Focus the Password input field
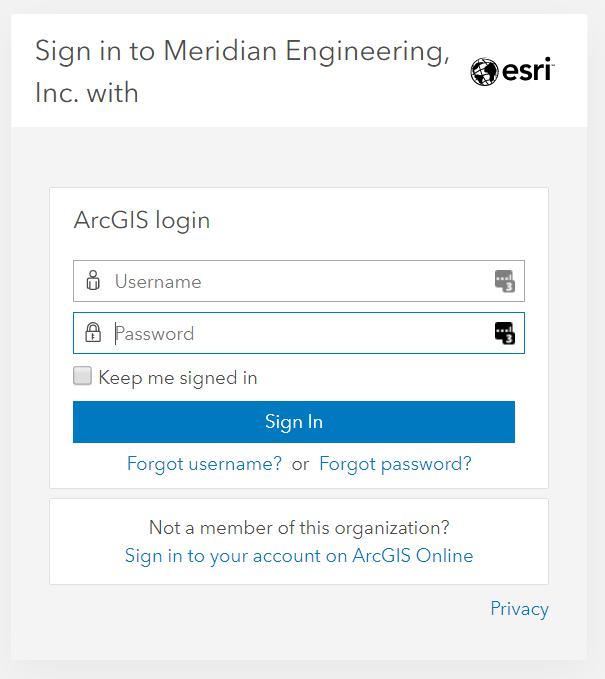This screenshot has width=605, height=679. [300, 333]
